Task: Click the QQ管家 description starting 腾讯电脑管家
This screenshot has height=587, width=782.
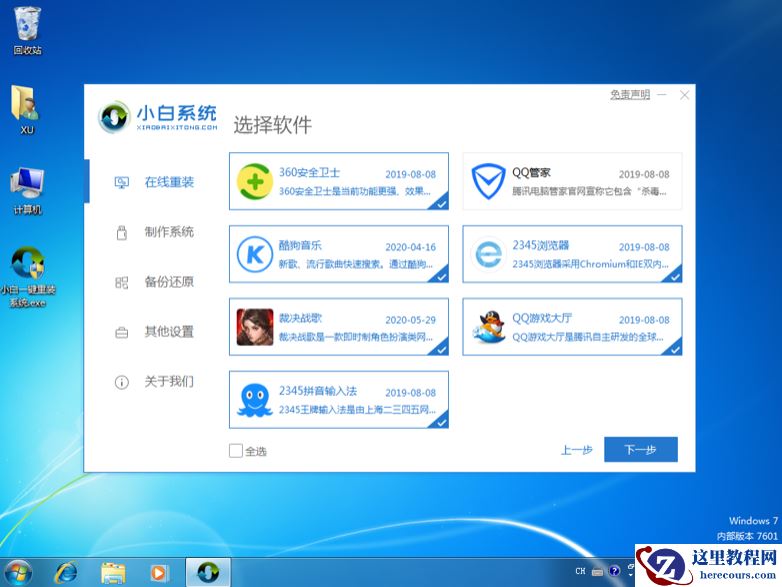Action: [x=589, y=192]
